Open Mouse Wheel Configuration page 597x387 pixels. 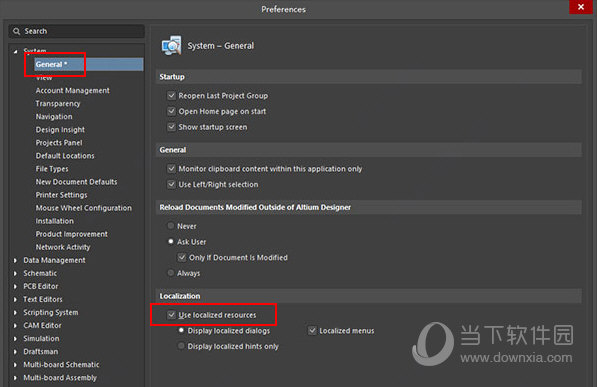[x=84, y=208]
